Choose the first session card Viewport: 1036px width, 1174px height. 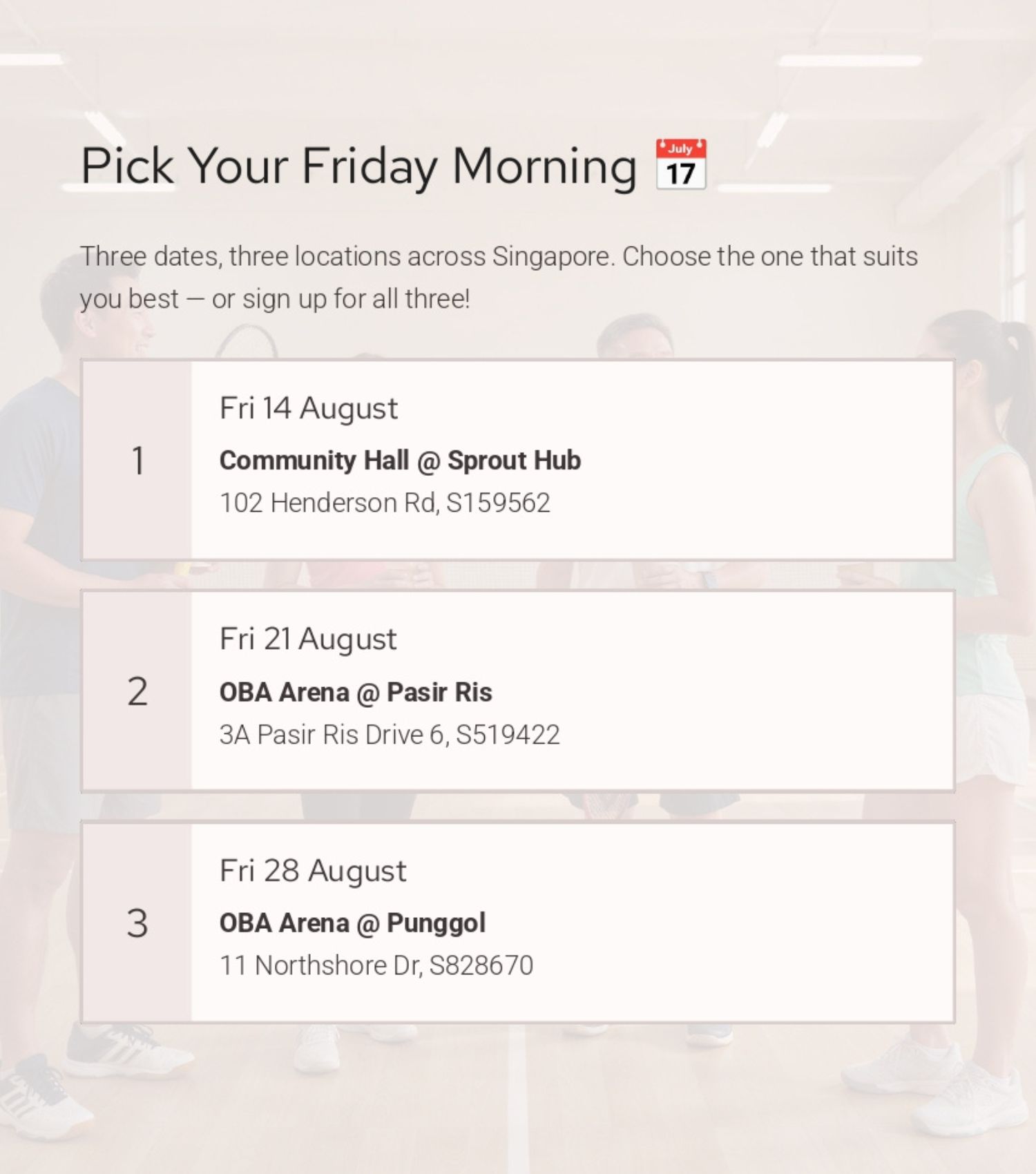(x=518, y=460)
